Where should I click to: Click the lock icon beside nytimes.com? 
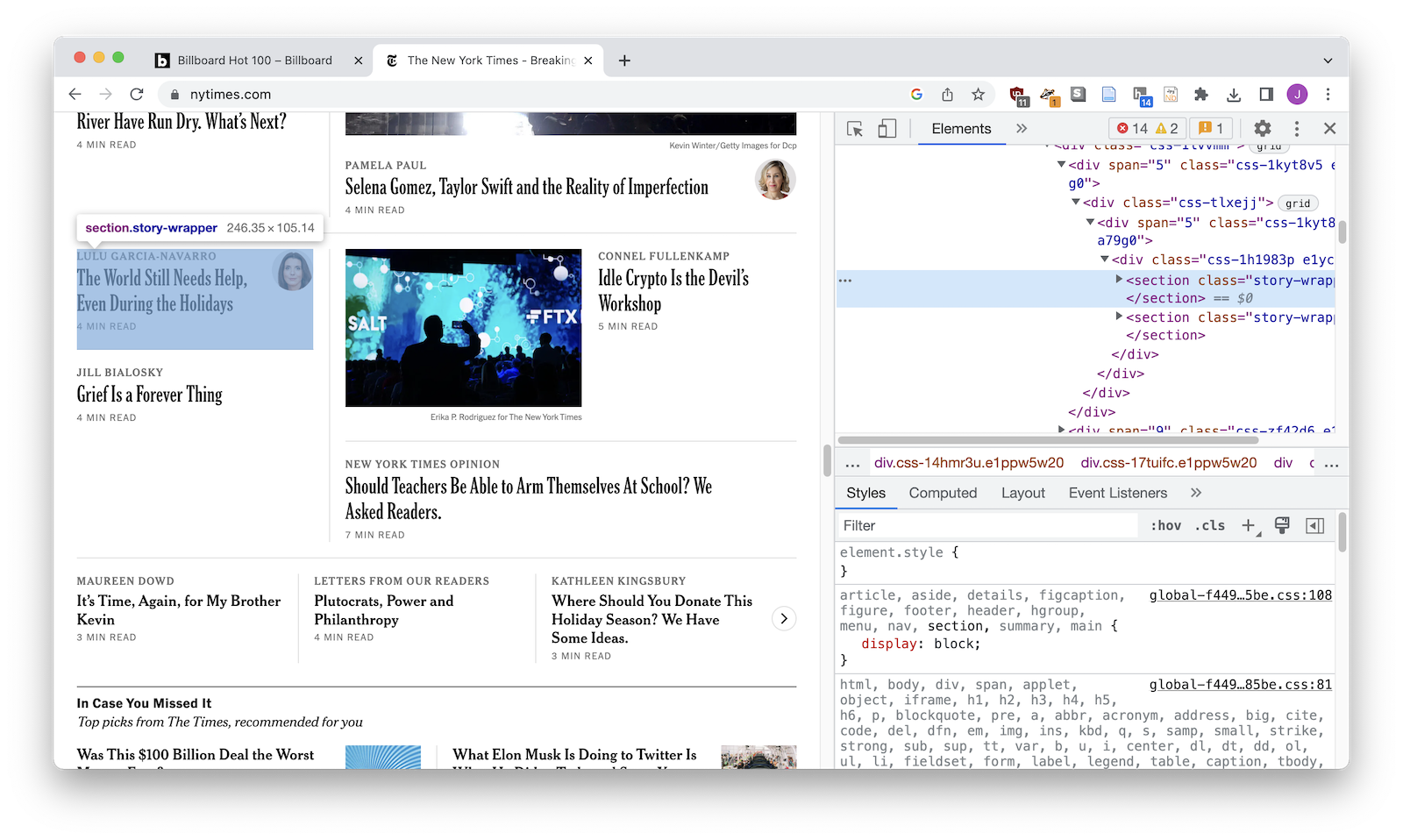[x=174, y=95]
